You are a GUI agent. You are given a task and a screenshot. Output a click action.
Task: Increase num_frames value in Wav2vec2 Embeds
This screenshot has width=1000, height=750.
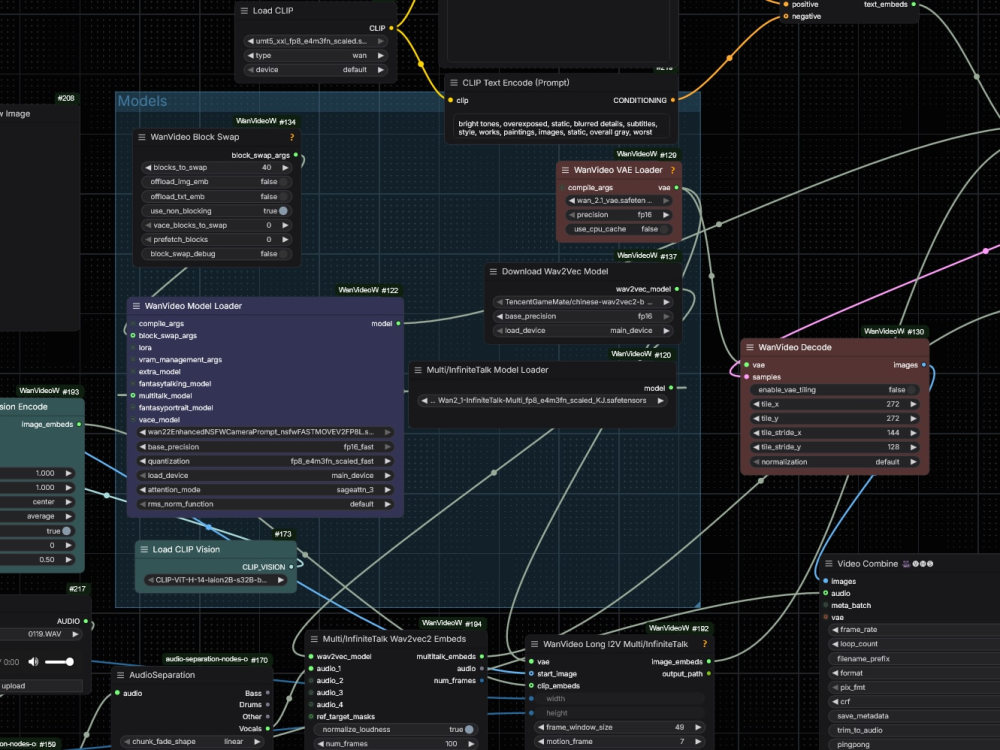click(x=471, y=744)
